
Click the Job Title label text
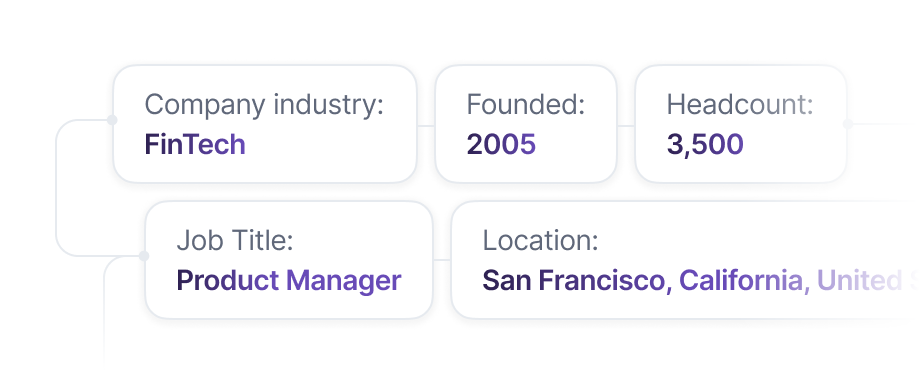click(x=235, y=240)
